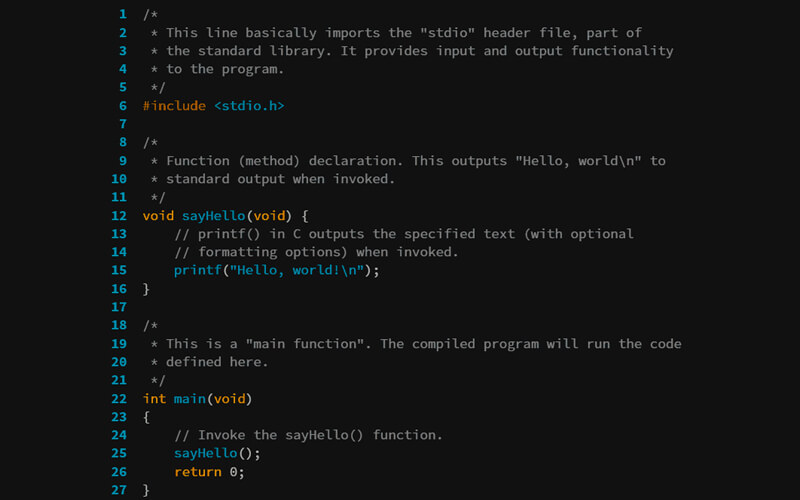
Task: Click the comment "Invoke the sayHello() function"
Action: [308, 436]
